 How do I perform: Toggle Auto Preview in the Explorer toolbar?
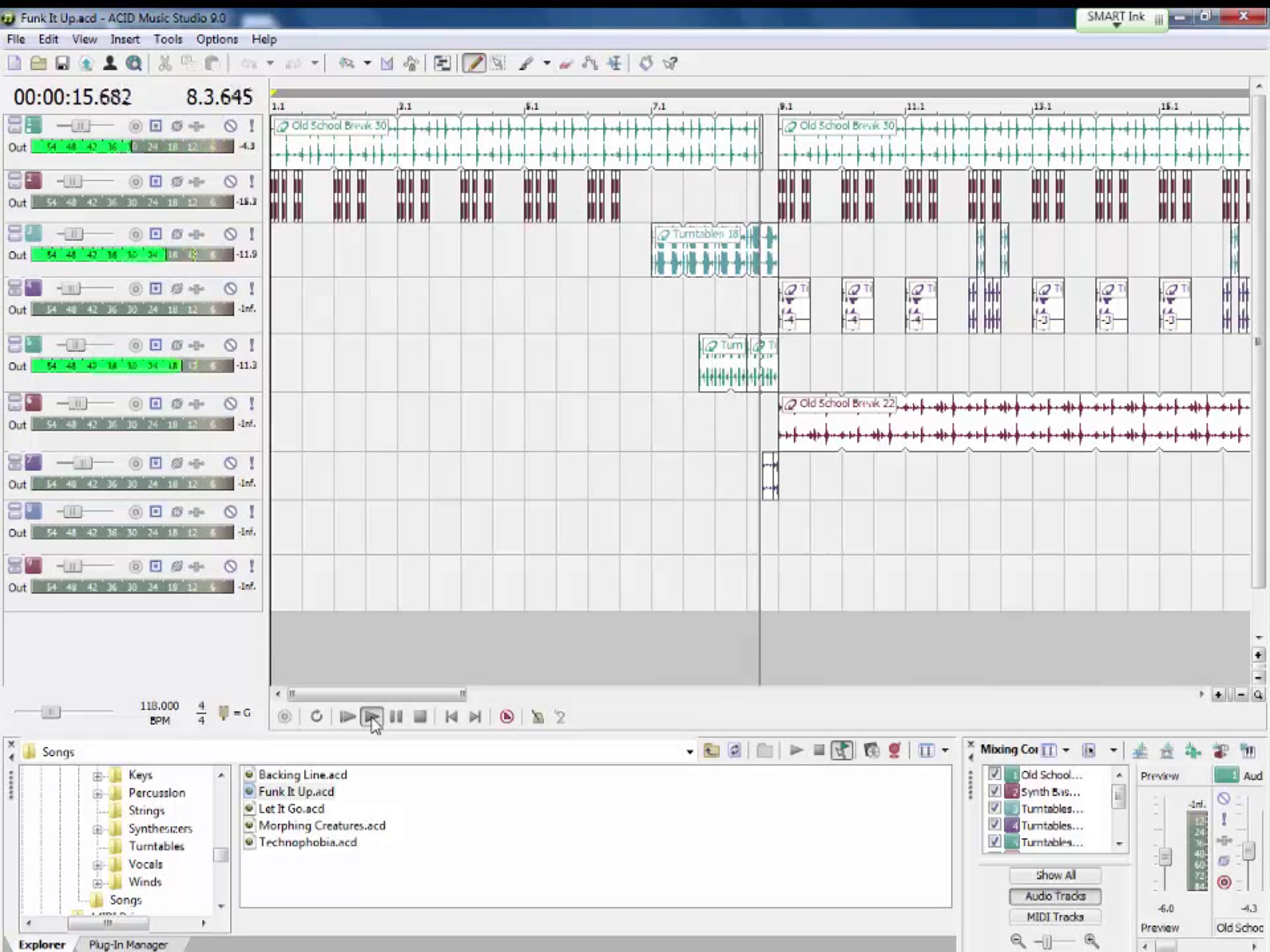click(x=842, y=750)
